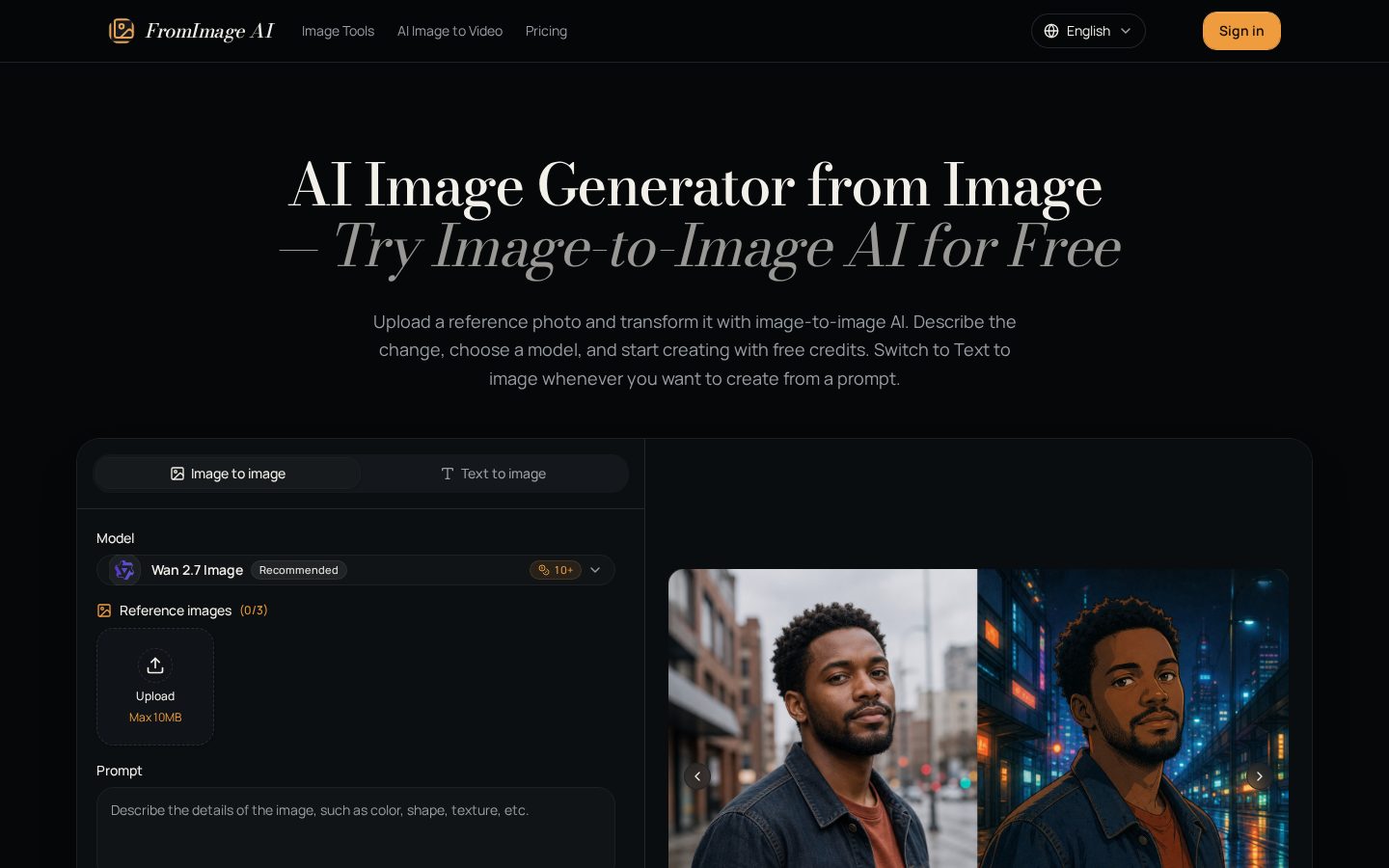Click the FromImage AI brand name
The image size is (1389, 868).
point(209,31)
